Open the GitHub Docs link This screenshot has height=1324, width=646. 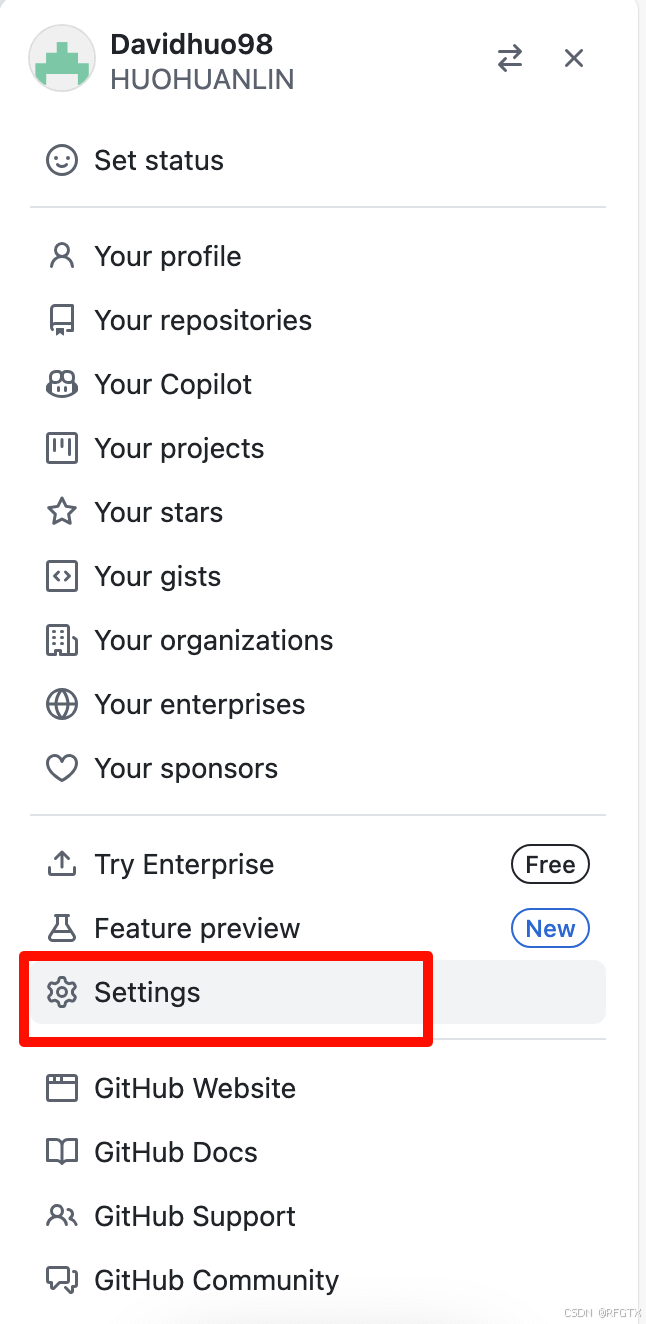click(175, 1153)
